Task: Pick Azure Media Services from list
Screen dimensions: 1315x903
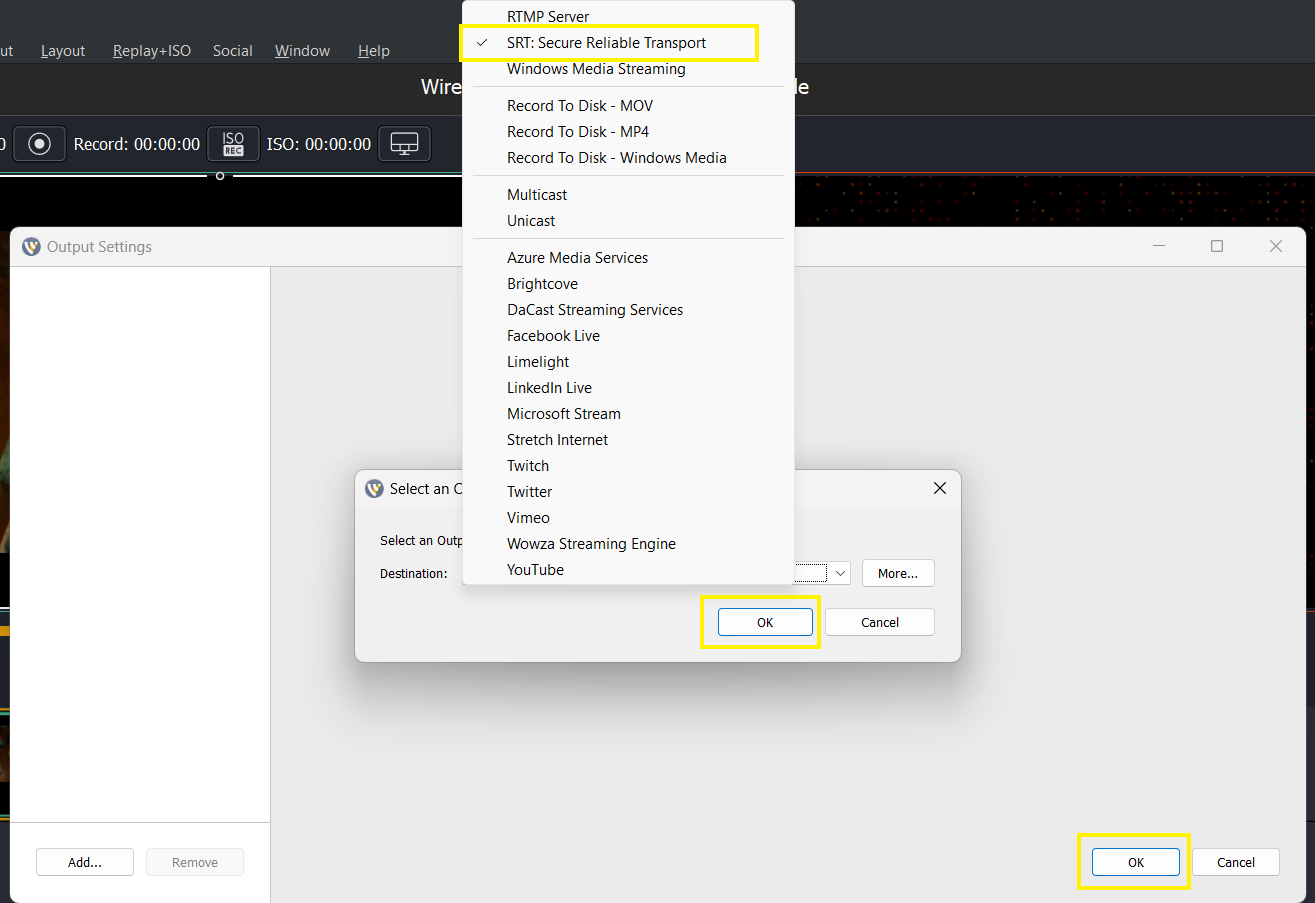Action: (x=628, y=258)
